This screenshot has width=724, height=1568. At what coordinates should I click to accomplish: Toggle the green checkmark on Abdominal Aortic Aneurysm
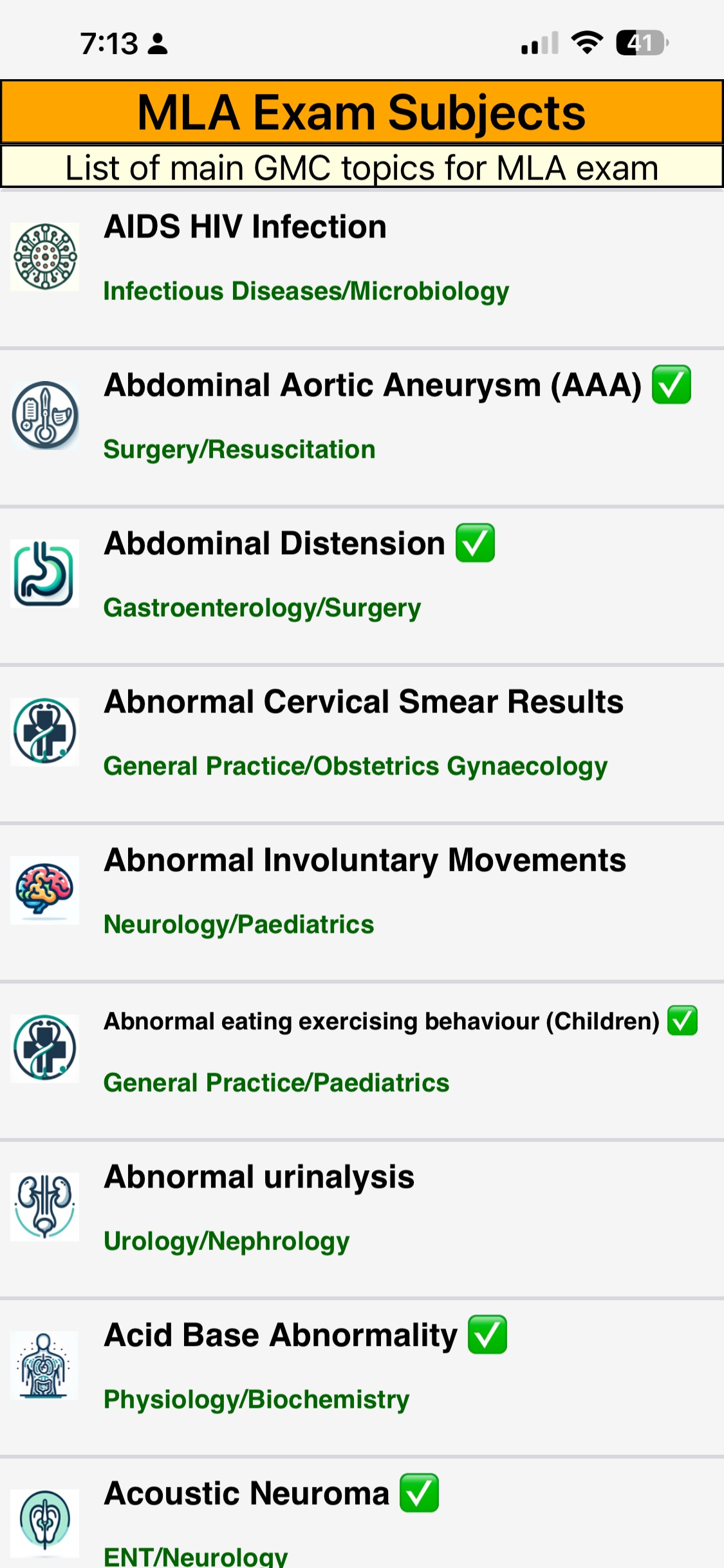point(671,385)
